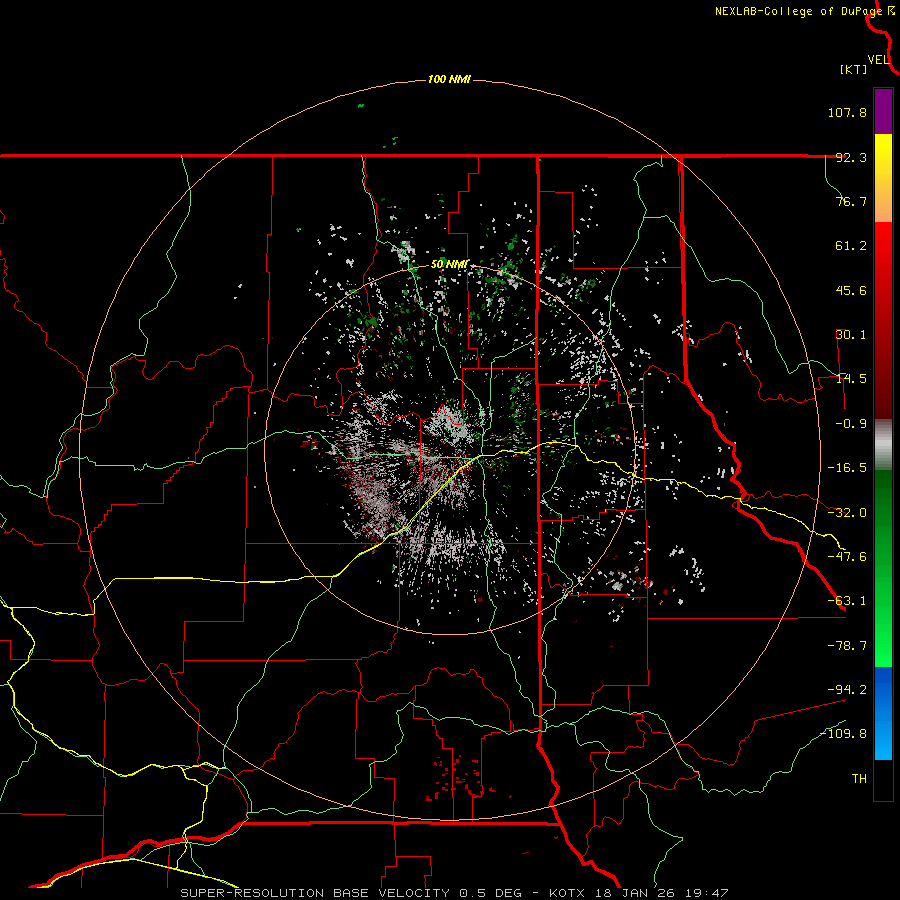The image size is (900, 900).
Task: Click the -94.2 velocity scale label
Action: click(x=847, y=689)
